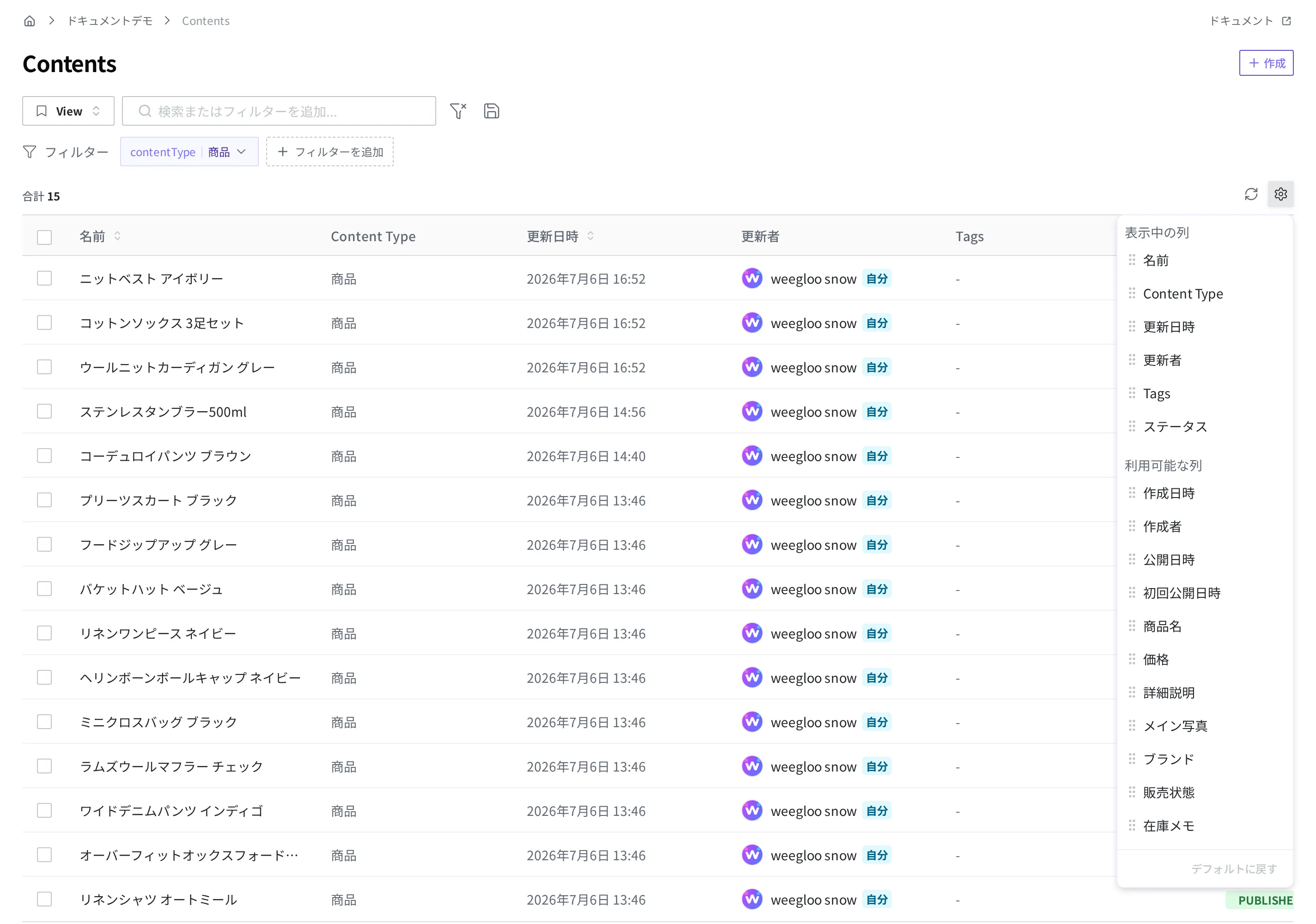Grab drag handle for 作成日時 column

point(1132,493)
